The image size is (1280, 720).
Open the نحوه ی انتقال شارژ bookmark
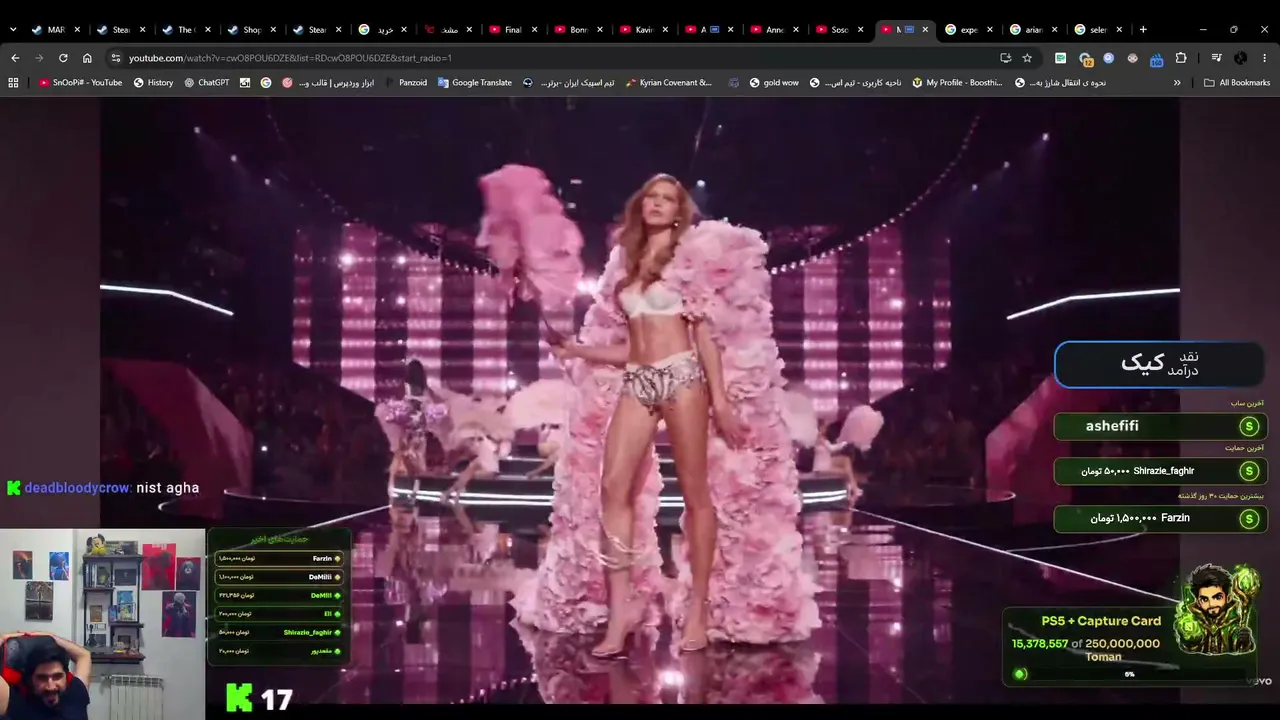[x=1060, y=83]
